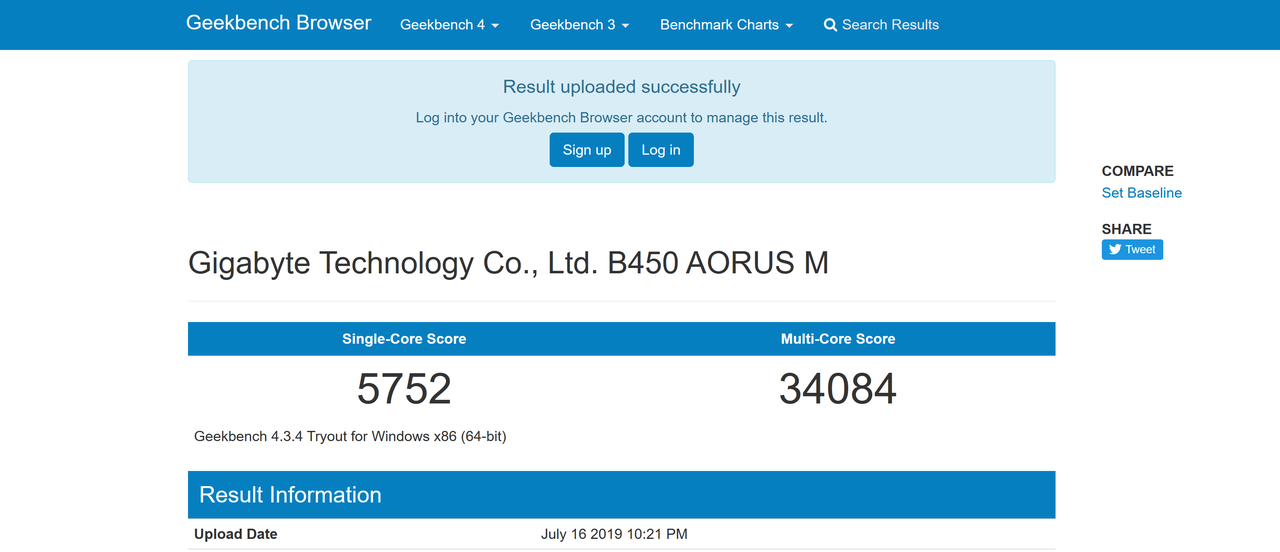Screen dimensions: 1280x552
Task: Select the Set Baseline link
Action: coord(1142,193)
